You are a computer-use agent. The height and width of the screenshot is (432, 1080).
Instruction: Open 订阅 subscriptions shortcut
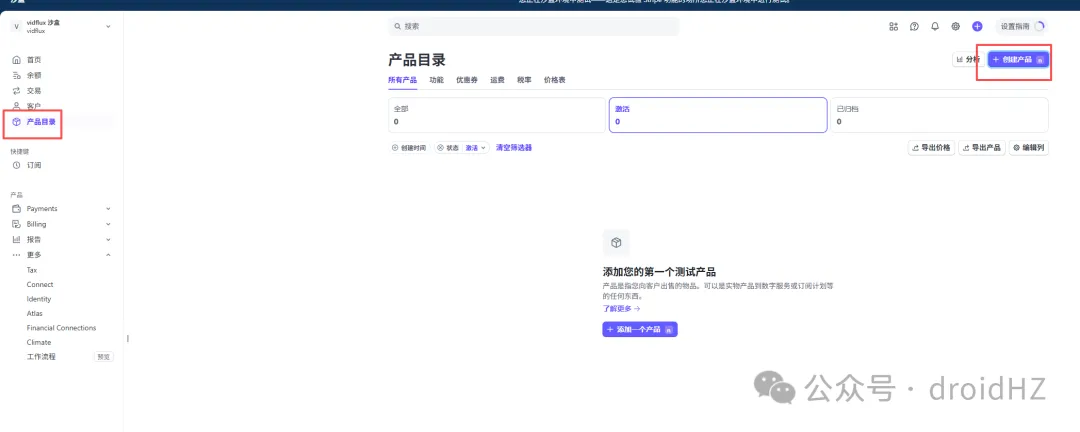[34, 165]
